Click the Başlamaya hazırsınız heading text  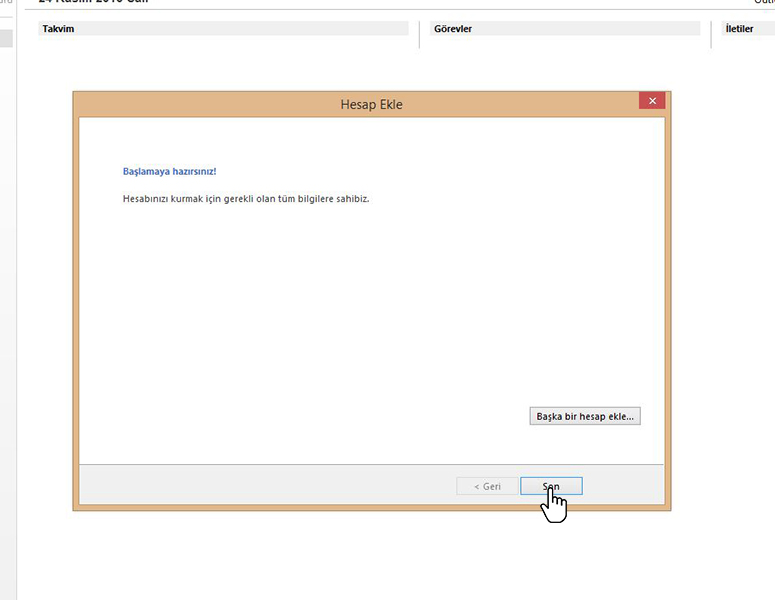(x=169, y=171)
